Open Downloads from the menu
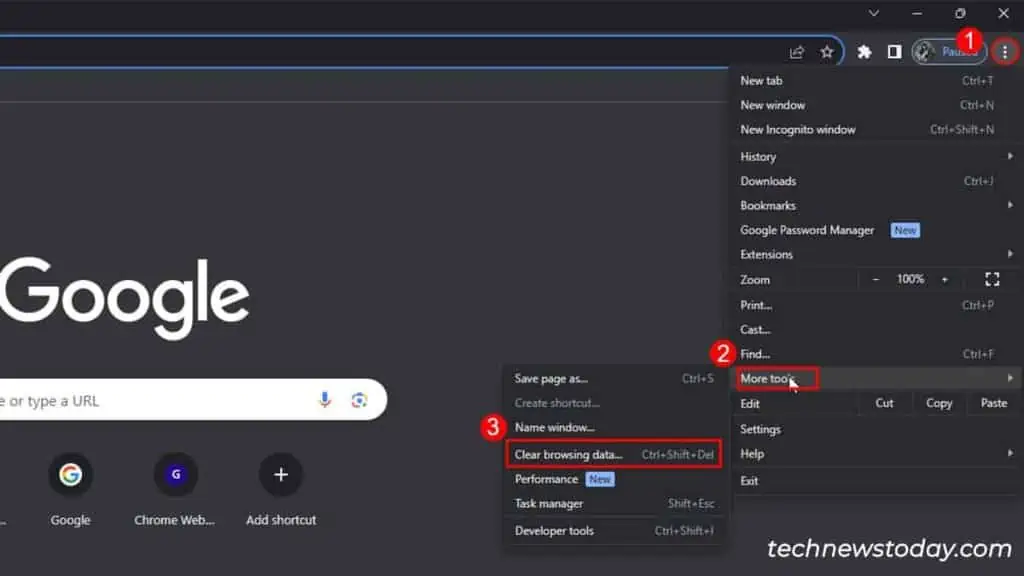This screenshot has height=576, width=1024. (875, 182)
